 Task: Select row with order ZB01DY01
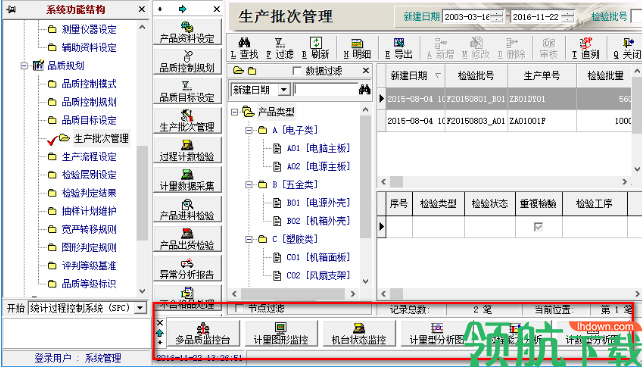point(504,99)
